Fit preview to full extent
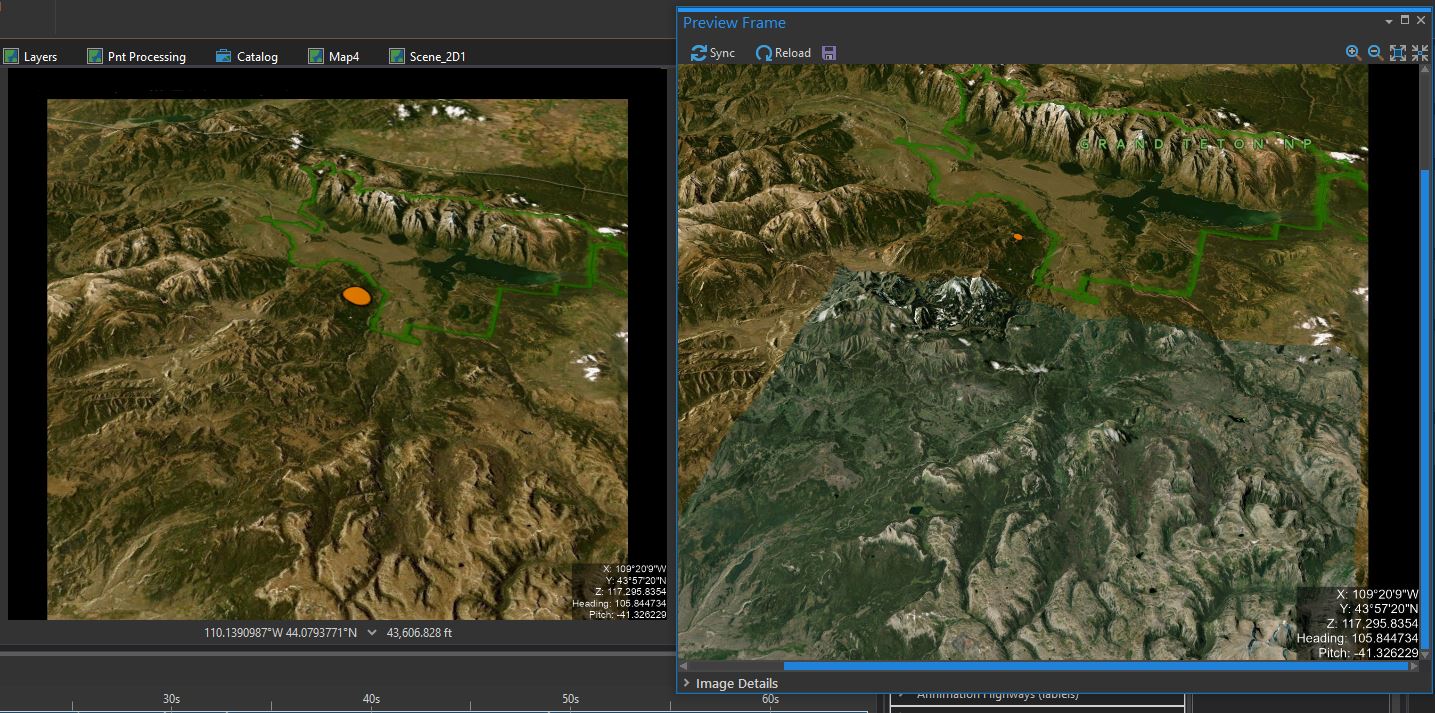This screenshot has width=1435, height=713. click(1398, 53)
